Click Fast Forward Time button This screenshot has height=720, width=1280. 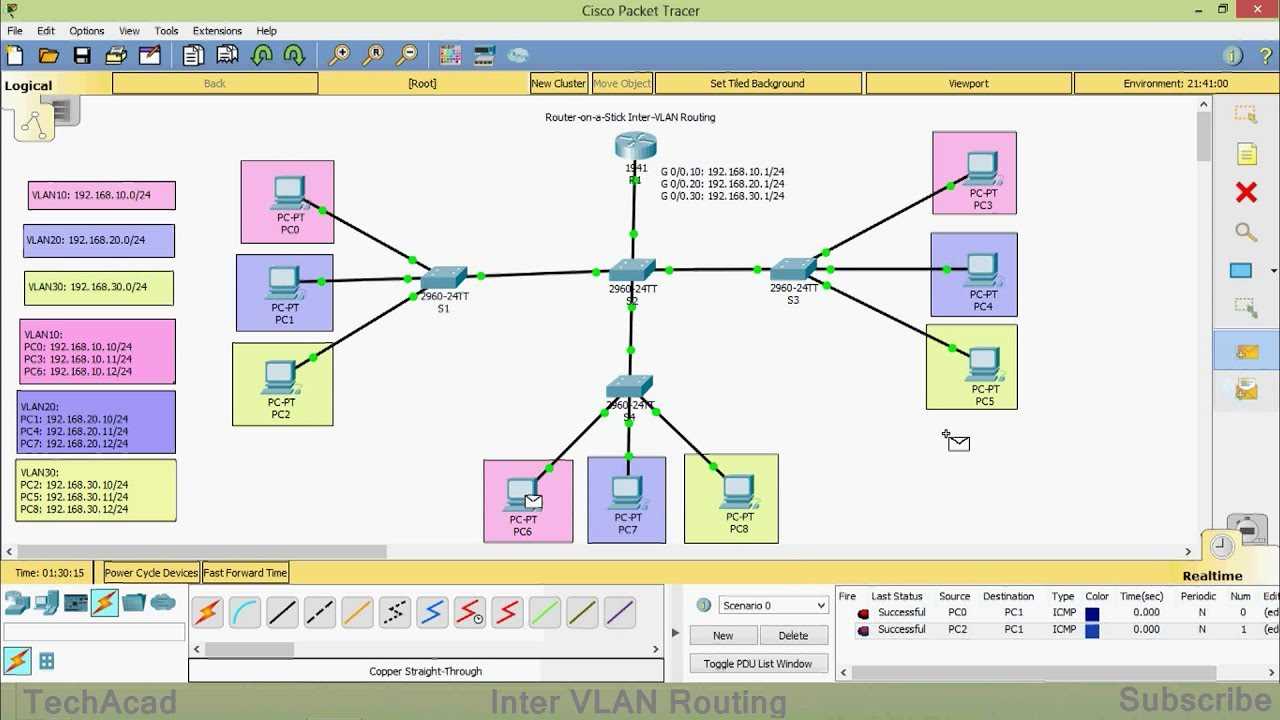(245, 573)
